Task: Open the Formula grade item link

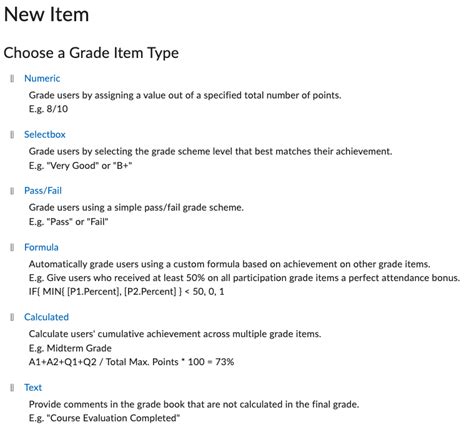Action: click(x=41, y=247)
